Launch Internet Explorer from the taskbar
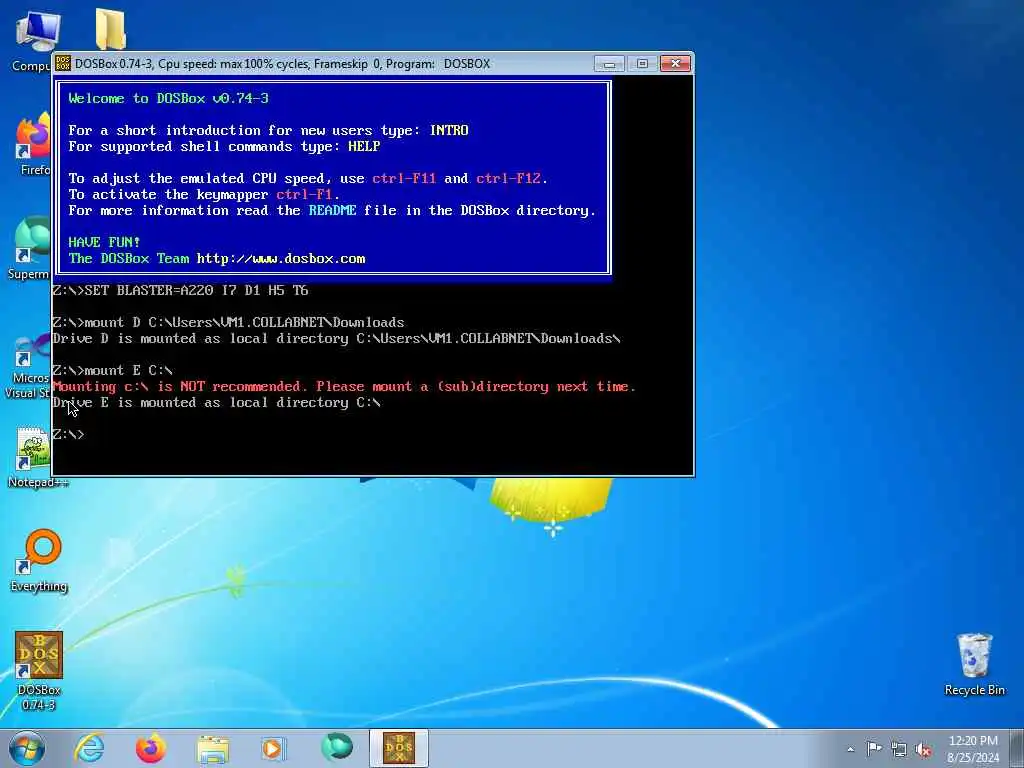1024x768 pixels. (89, 748)
